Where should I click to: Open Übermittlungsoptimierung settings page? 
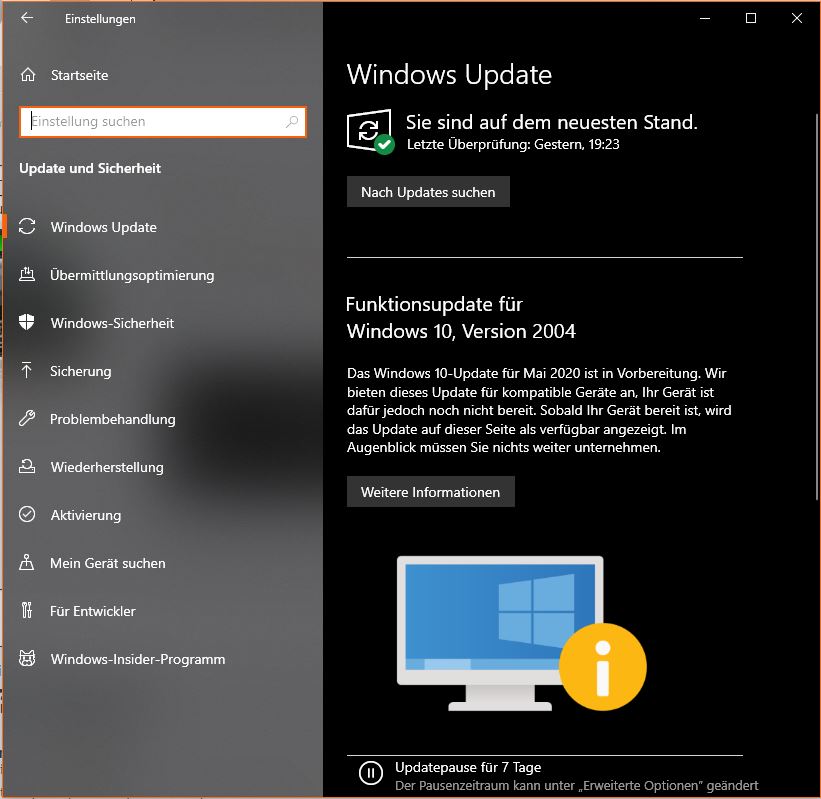click(132, 275)
